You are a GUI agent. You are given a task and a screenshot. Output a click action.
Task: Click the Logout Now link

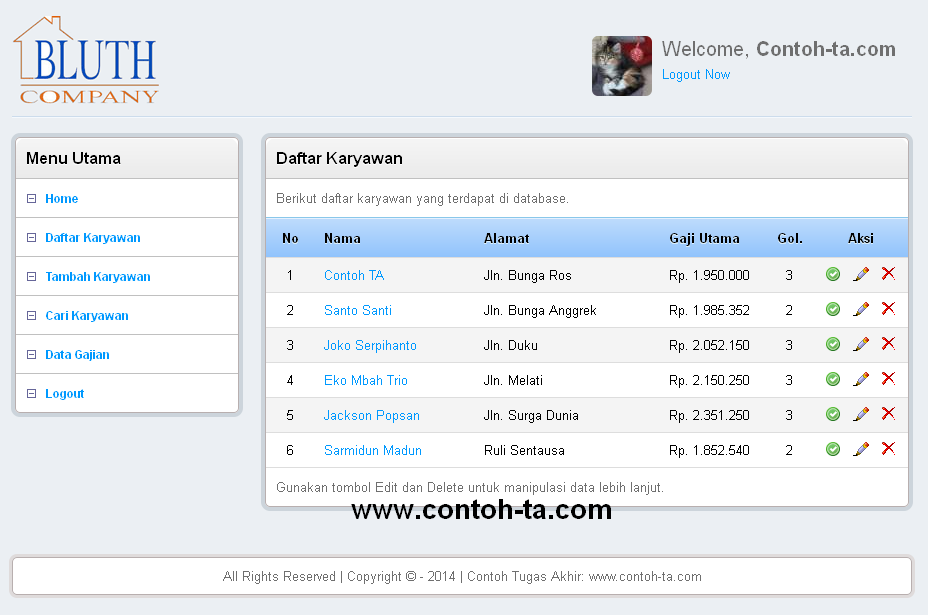click(x=696, y=74)
